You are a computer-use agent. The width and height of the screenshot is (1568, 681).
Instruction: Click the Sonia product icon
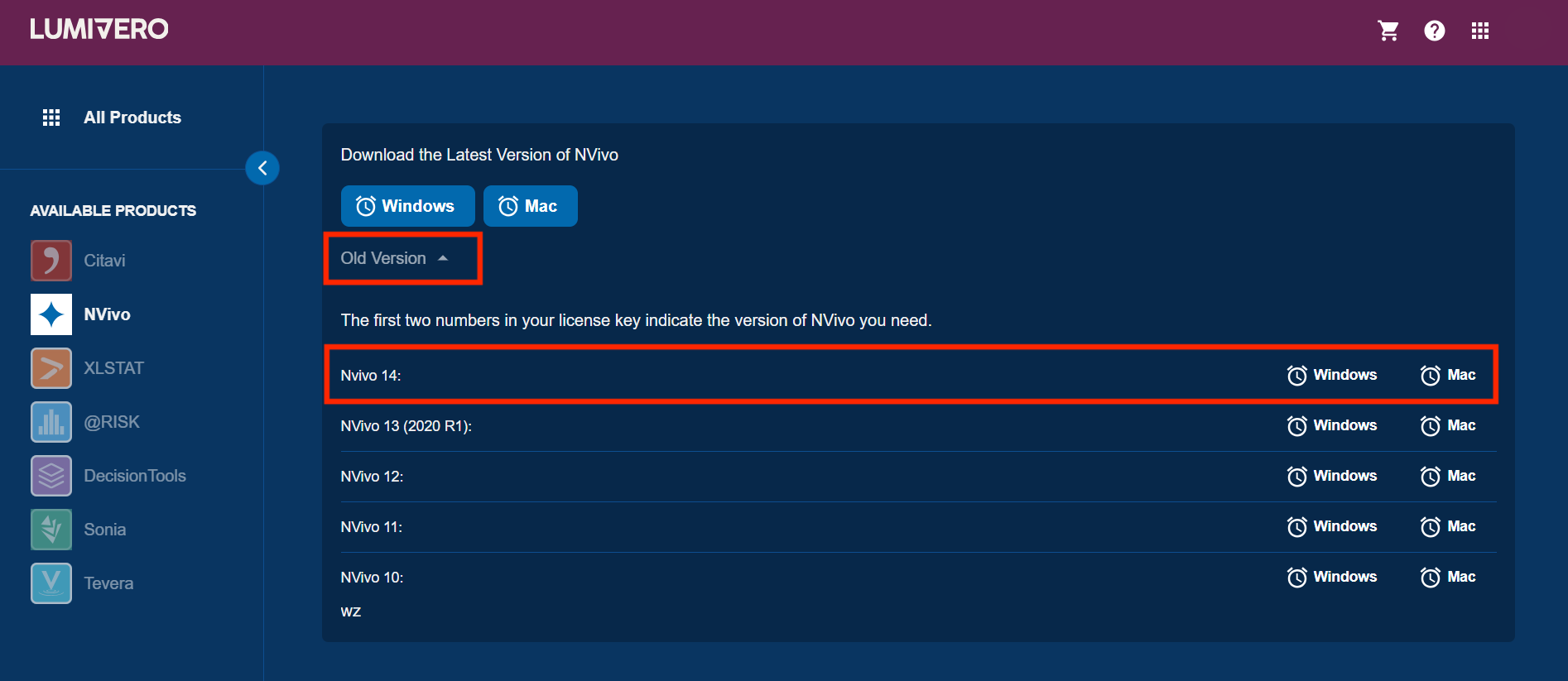pyautogui.click(x=51, y=530)
